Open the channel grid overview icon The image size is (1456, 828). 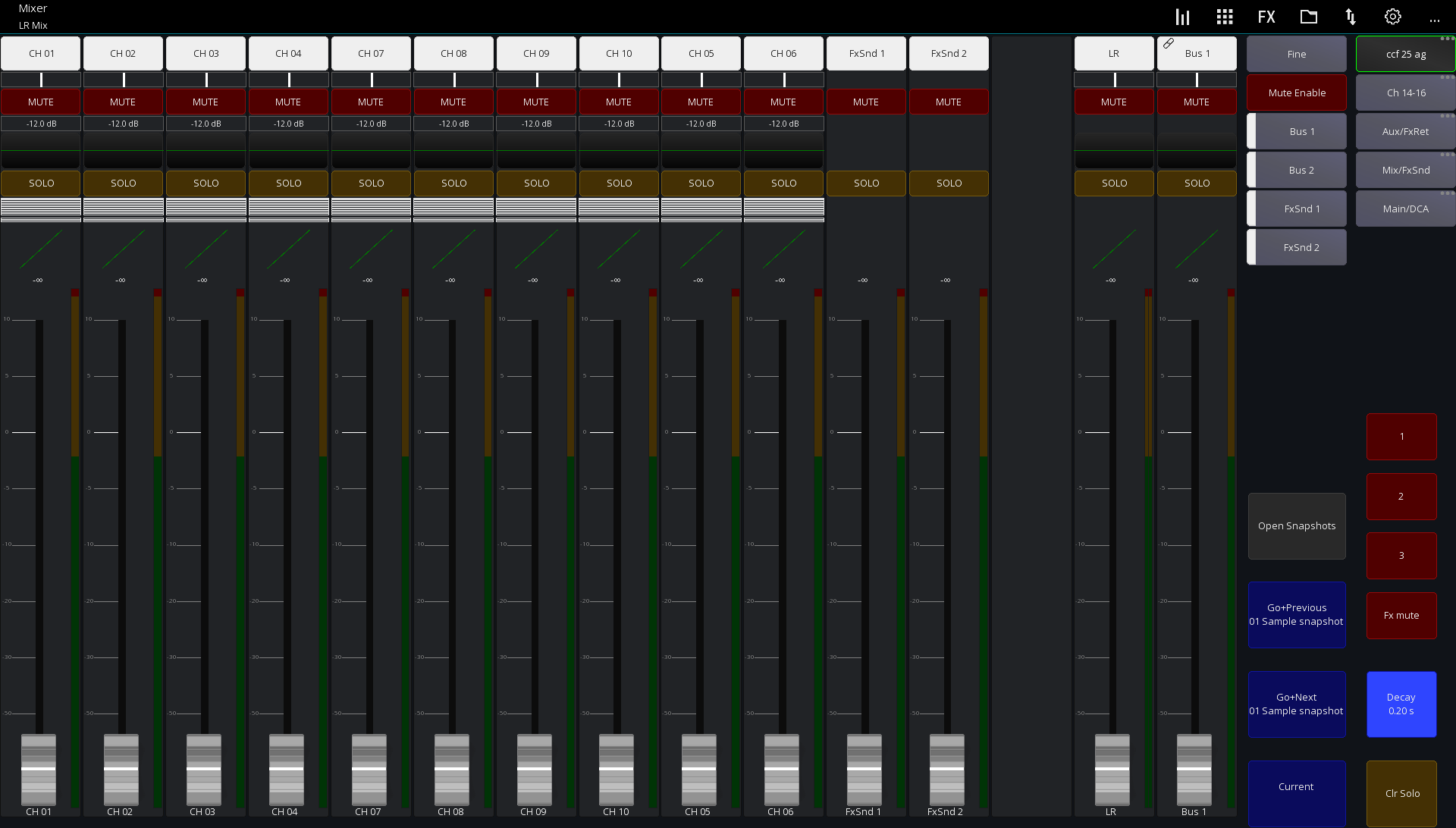(1224, 16)
